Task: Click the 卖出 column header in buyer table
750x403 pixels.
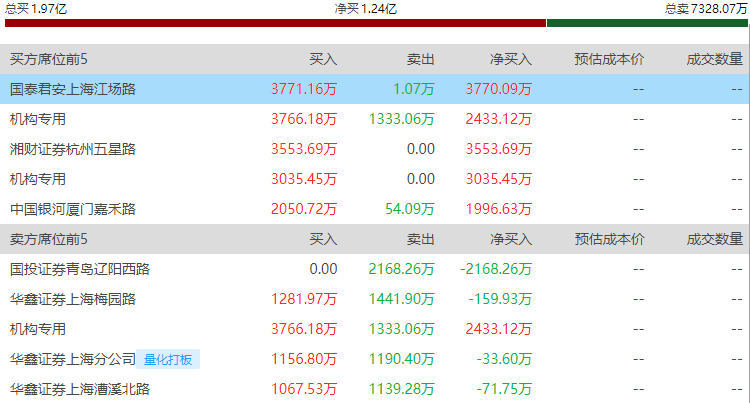Action: (x=420, y=59)
